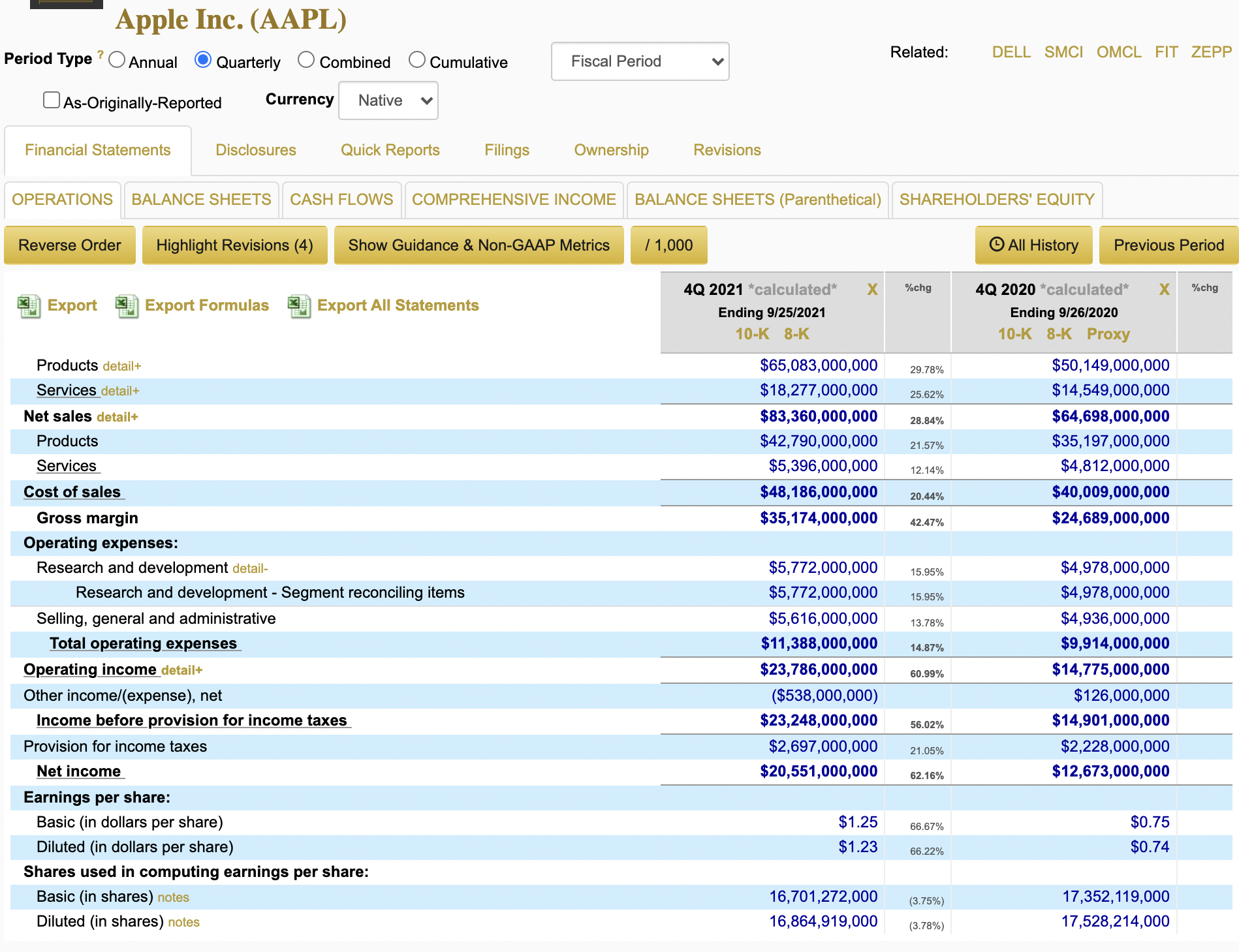This screenshot has height=952, width=1239.
Task: Enable the As-Originally-Reported checkbox
Action: pos(52,100)
